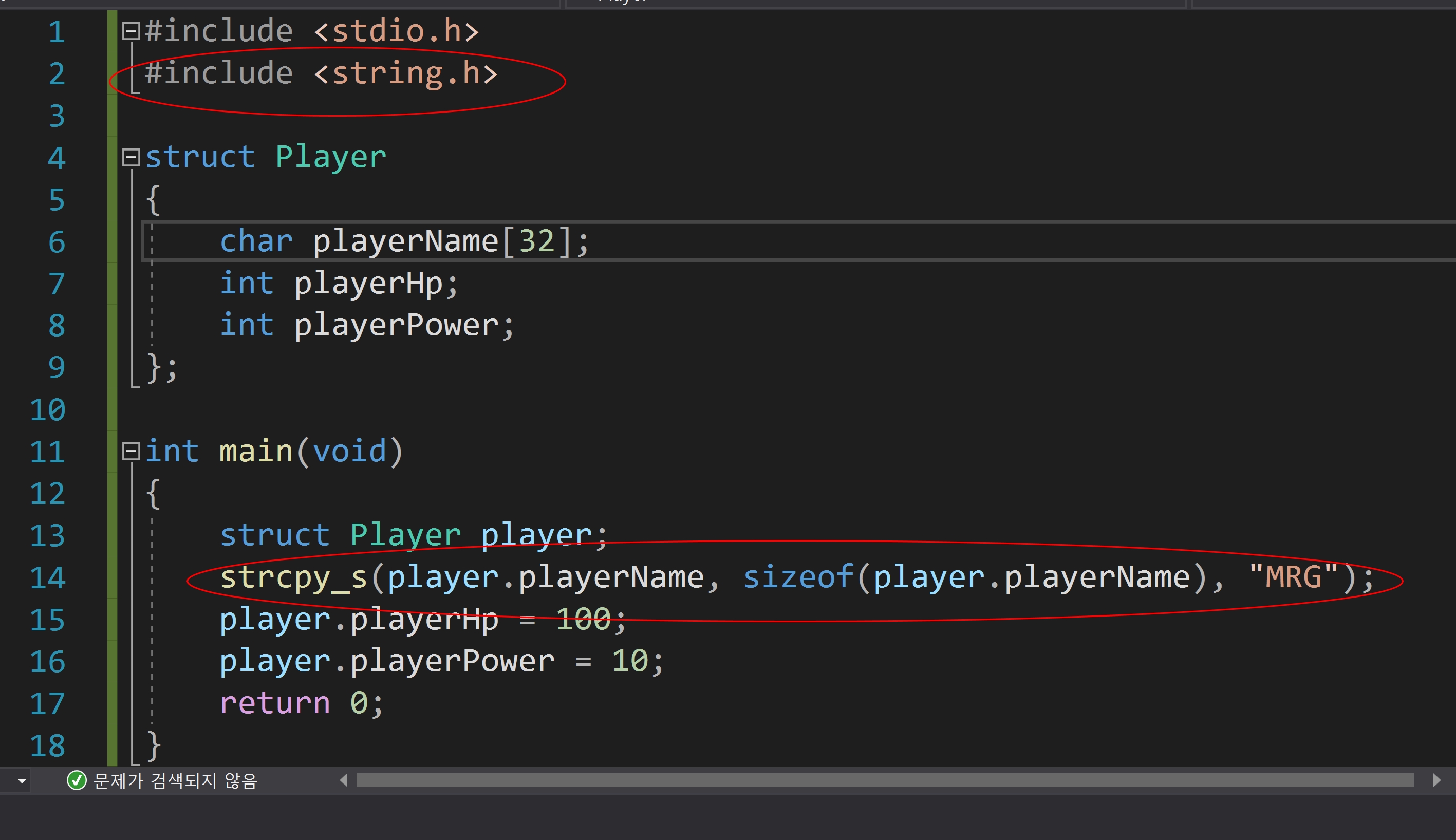The width and height of the screenshot is (1456, 840).
Task: Click the "MRG" string literal
Action: pyautogui.click(x=1293, y=577)
